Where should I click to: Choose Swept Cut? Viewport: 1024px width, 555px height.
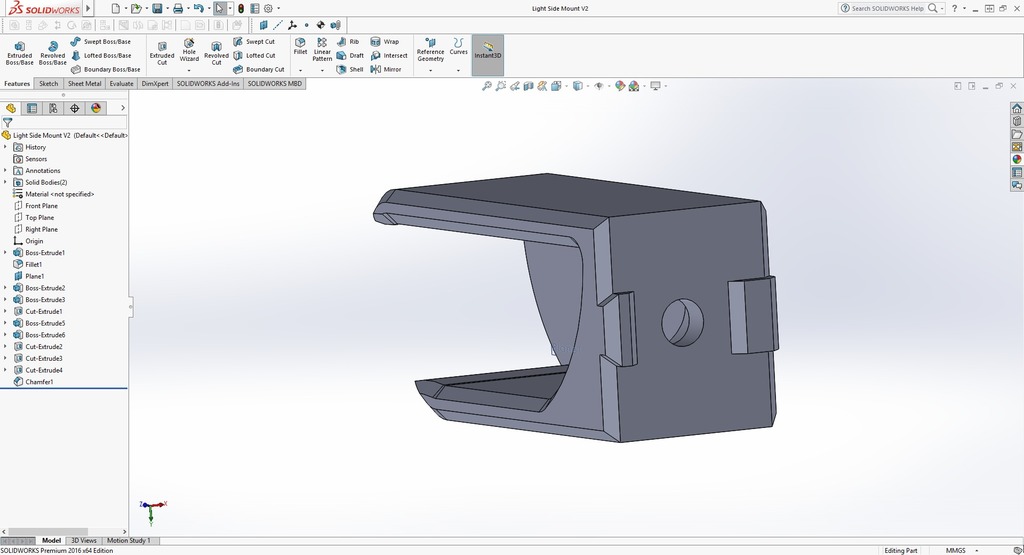pyautogui.click(x=254, y=41)
